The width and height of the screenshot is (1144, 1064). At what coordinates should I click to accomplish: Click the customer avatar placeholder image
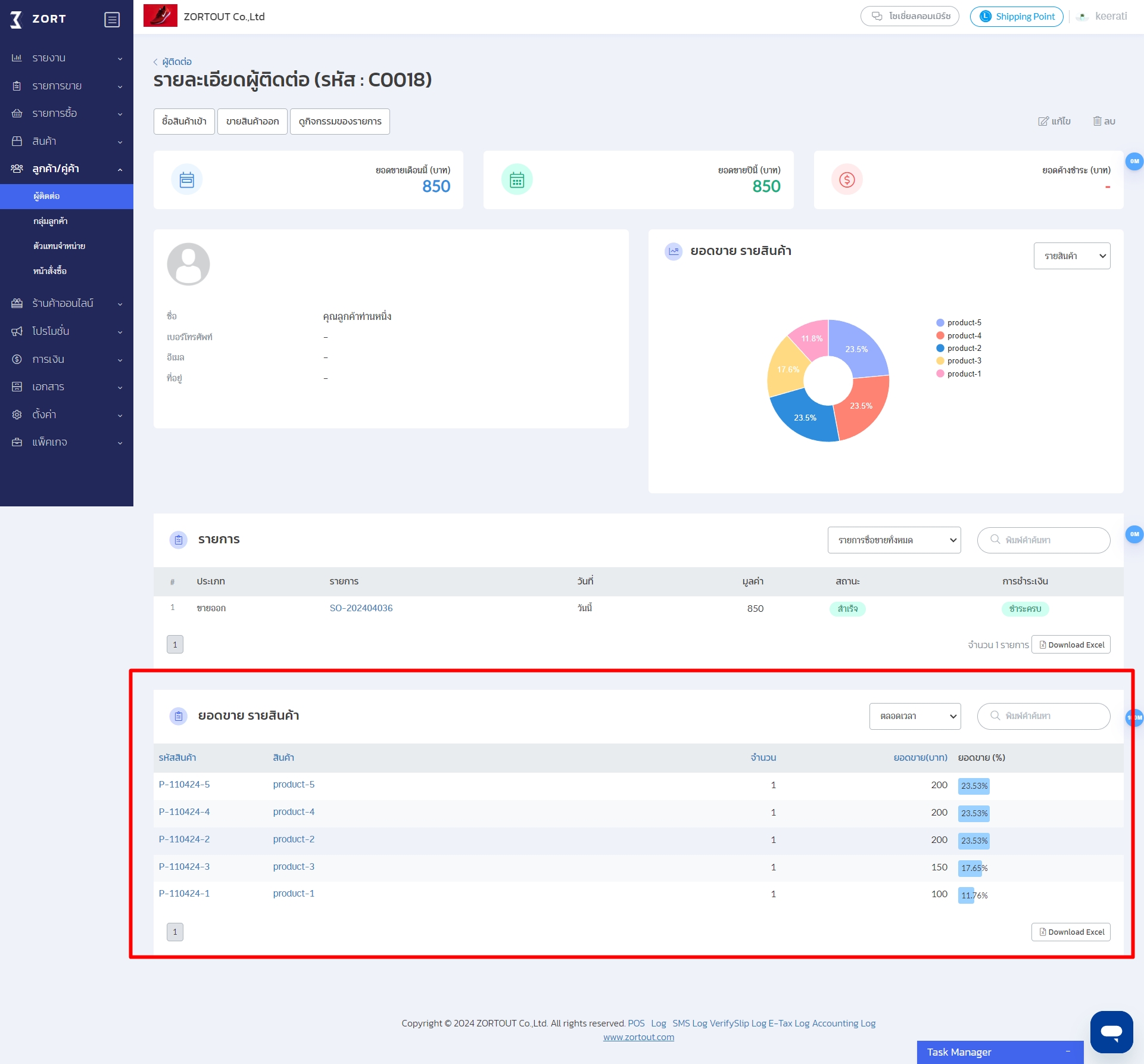tap(188, 264)
